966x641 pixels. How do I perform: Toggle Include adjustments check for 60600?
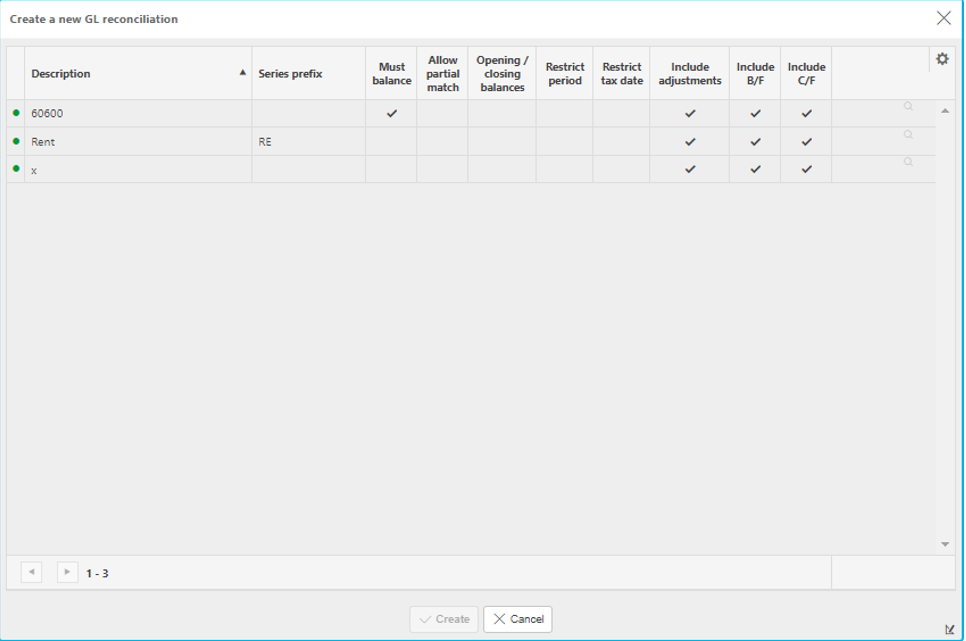[690, 113]
